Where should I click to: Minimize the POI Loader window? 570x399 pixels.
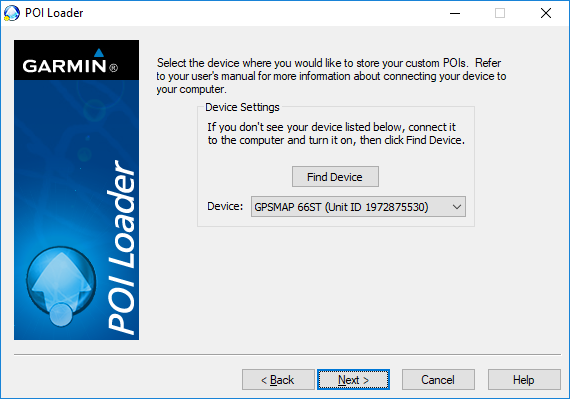[x=455, y=13]
